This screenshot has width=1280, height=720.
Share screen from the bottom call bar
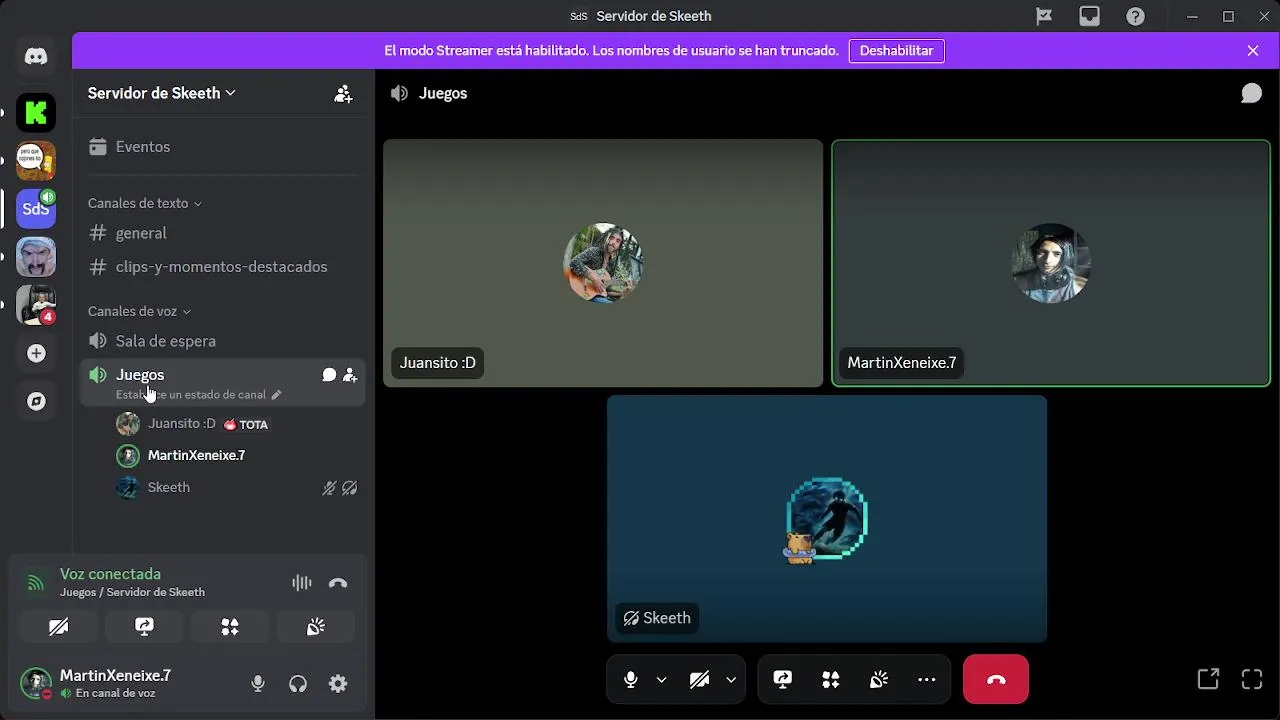coord(783,680)
